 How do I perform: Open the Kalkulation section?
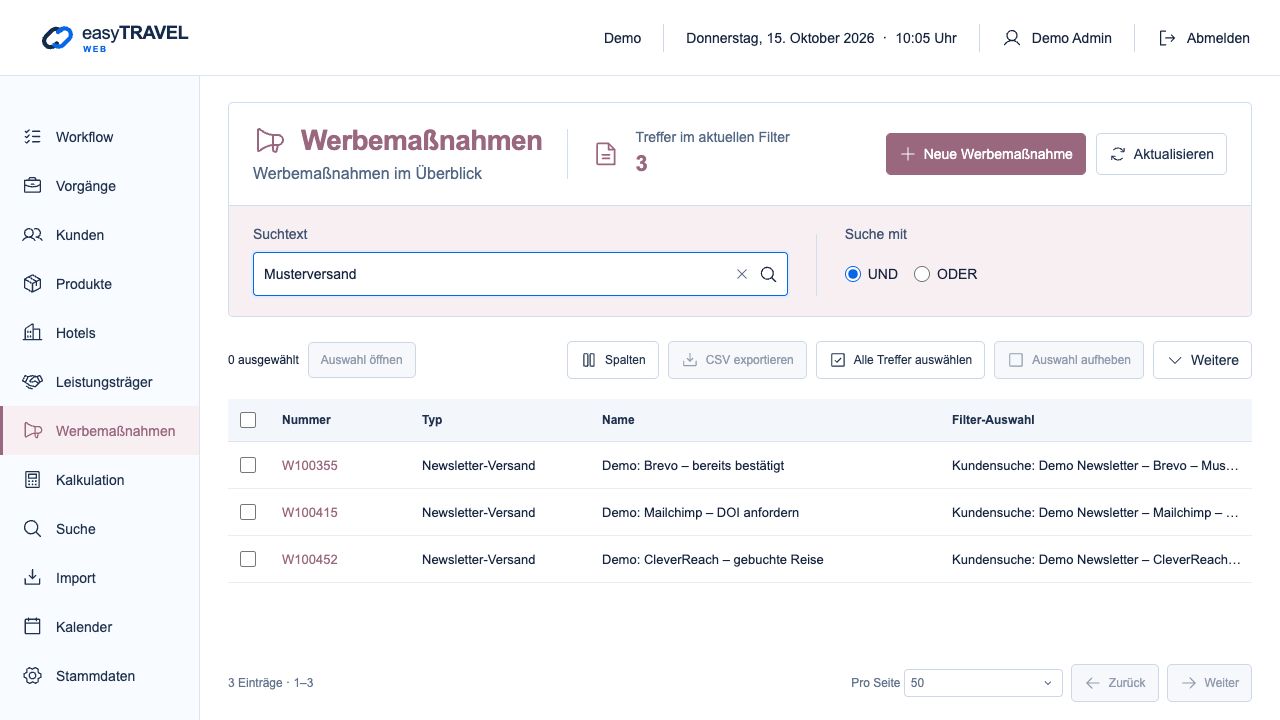tap(100, 480)
